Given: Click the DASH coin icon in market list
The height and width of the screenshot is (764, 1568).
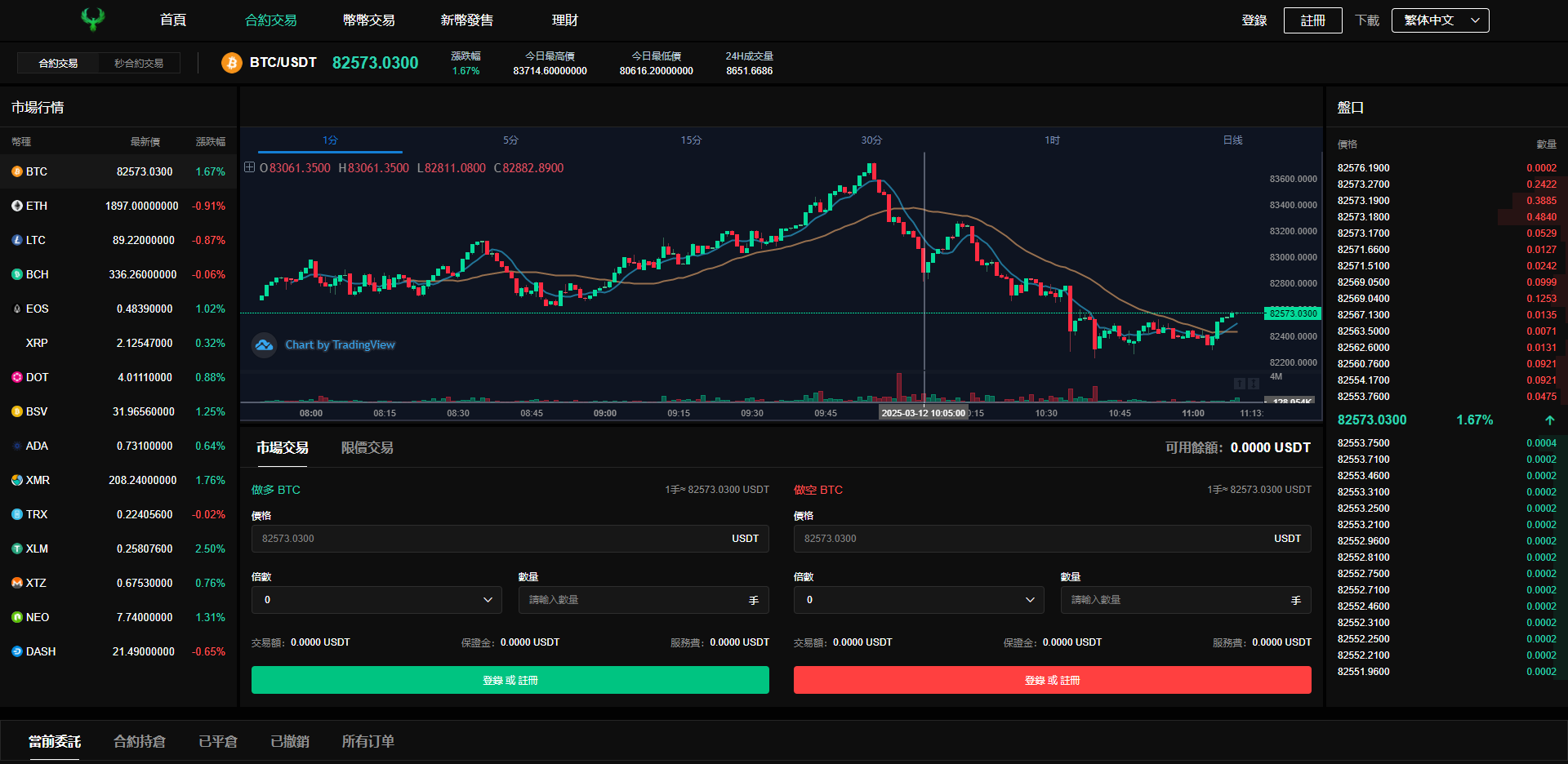Looking at the screenshot, I should pyautogui.click(x=17, y=651).
